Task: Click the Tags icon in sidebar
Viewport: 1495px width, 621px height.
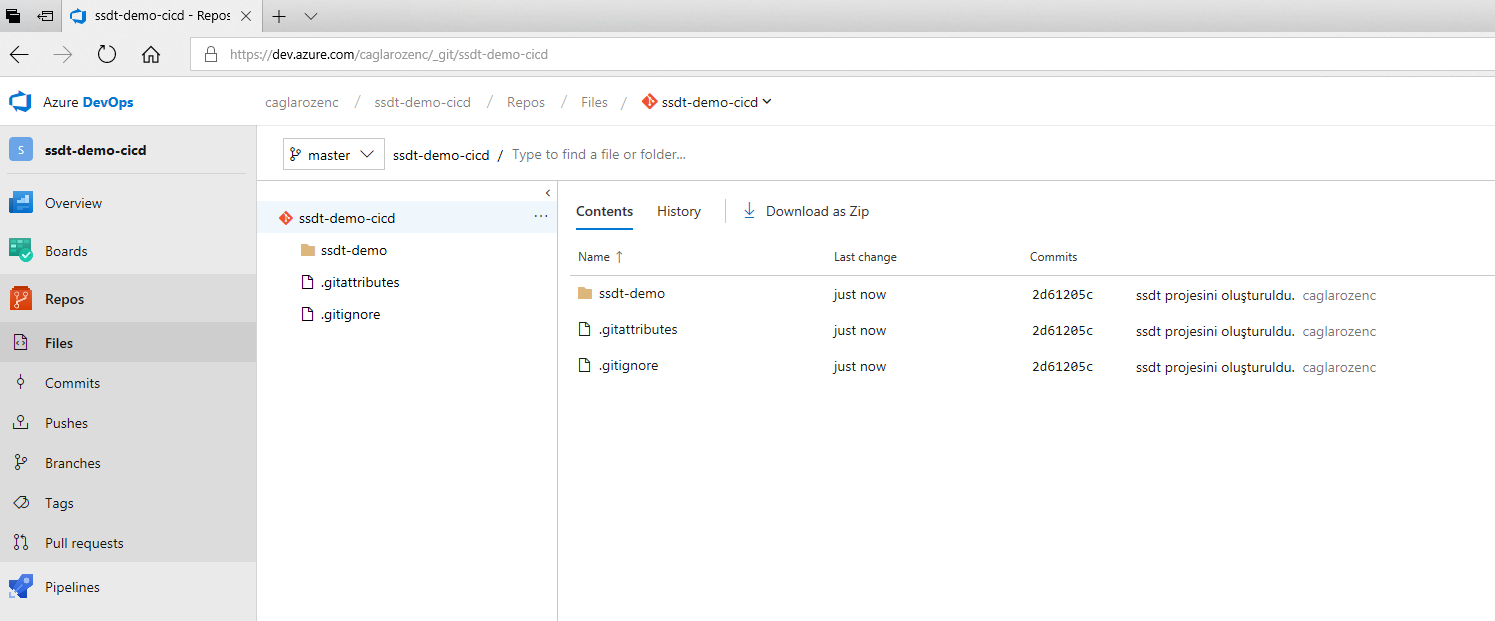Action: click(21, 503)
